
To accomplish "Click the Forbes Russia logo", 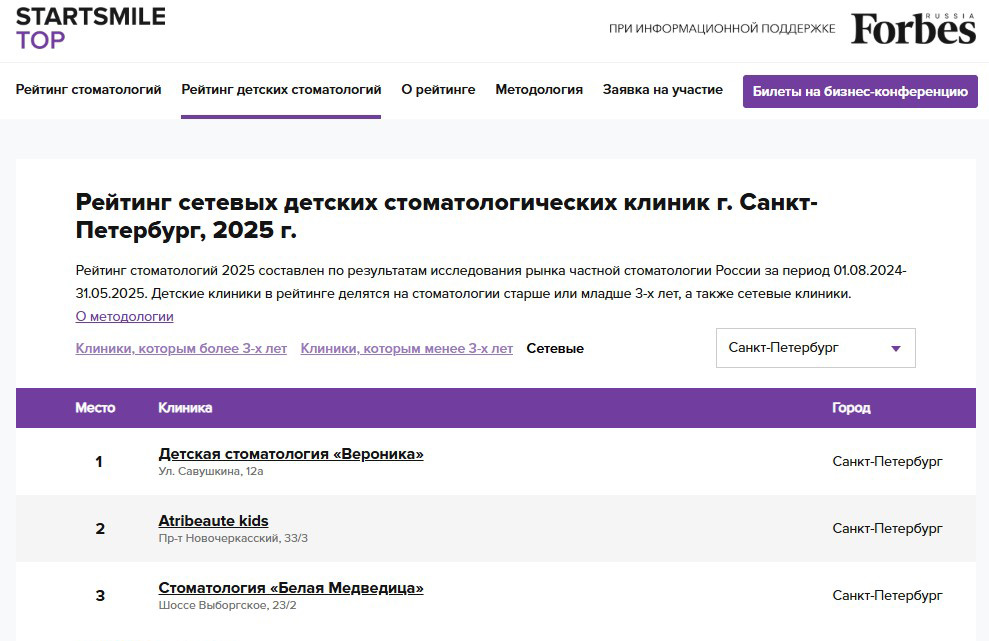I will [913, 29].
